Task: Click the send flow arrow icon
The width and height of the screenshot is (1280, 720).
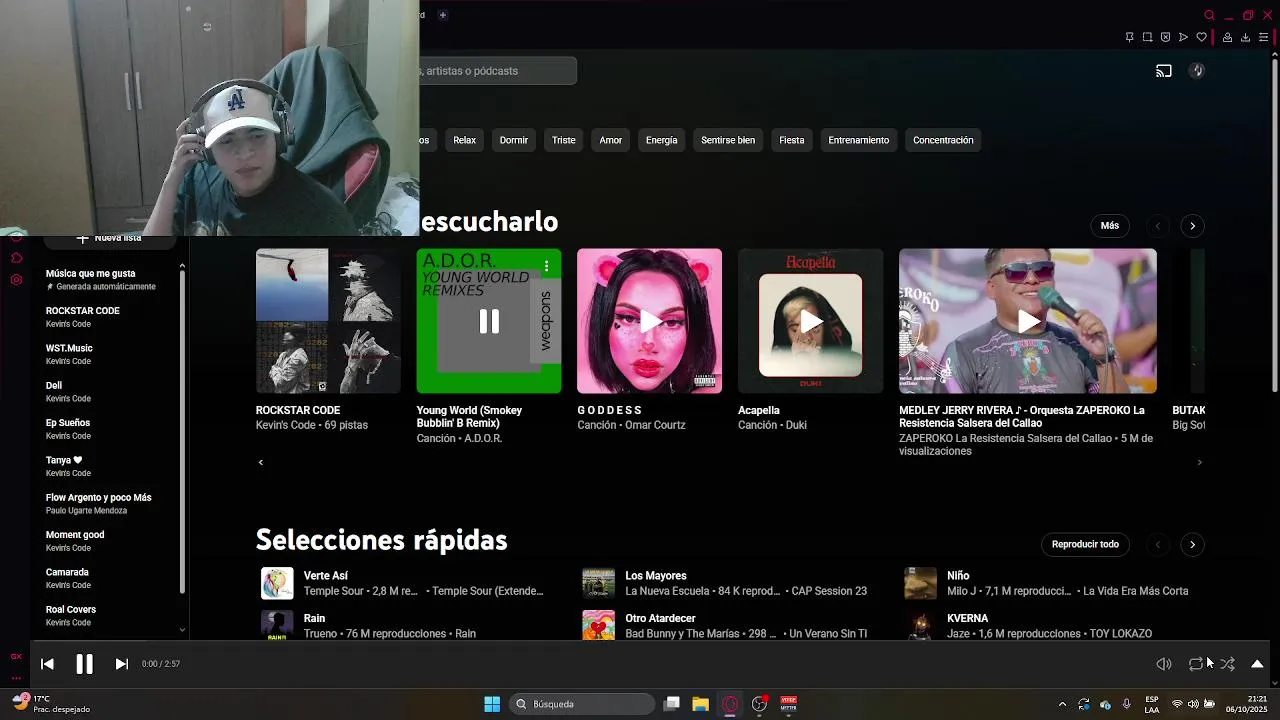Action: [1183, 37]
